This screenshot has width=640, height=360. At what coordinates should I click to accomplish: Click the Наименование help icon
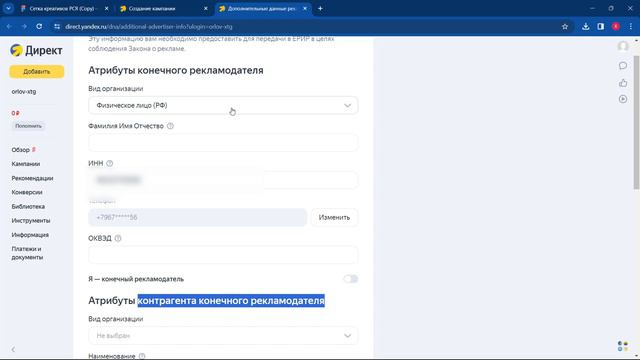142,356
